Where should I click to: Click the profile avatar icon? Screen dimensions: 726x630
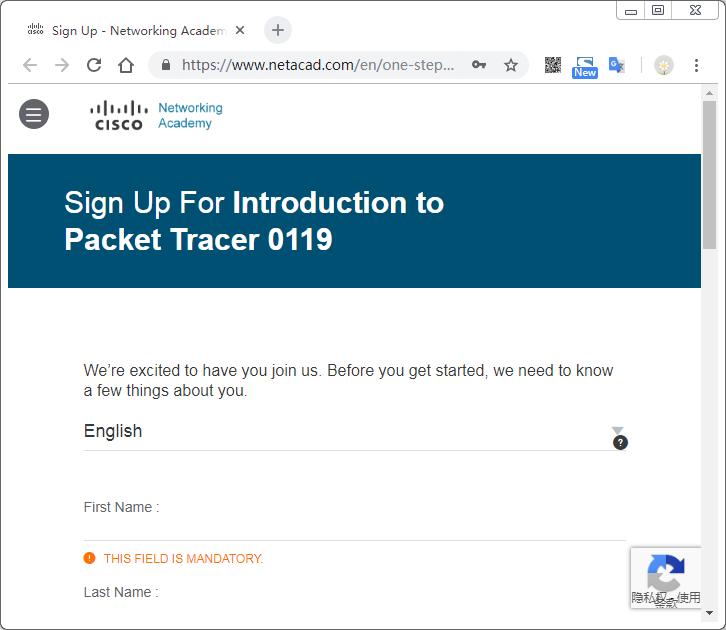[664, 65]
